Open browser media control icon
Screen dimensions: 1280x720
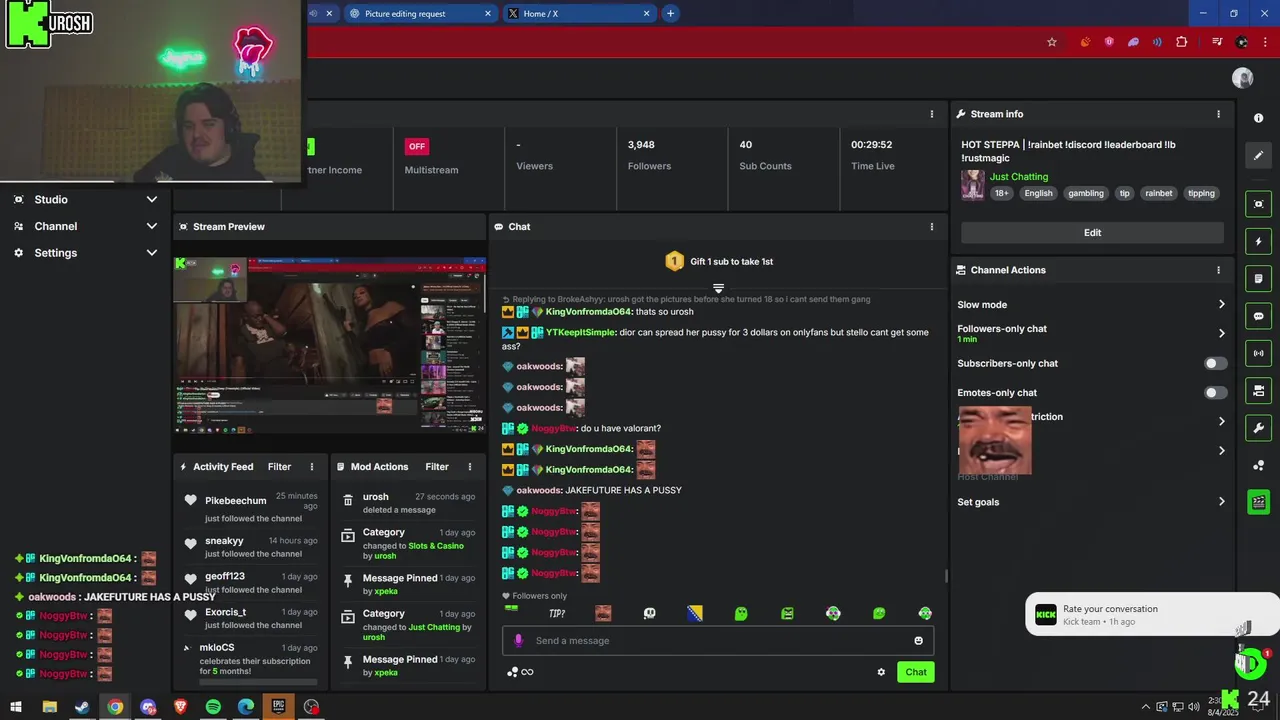1217,42
